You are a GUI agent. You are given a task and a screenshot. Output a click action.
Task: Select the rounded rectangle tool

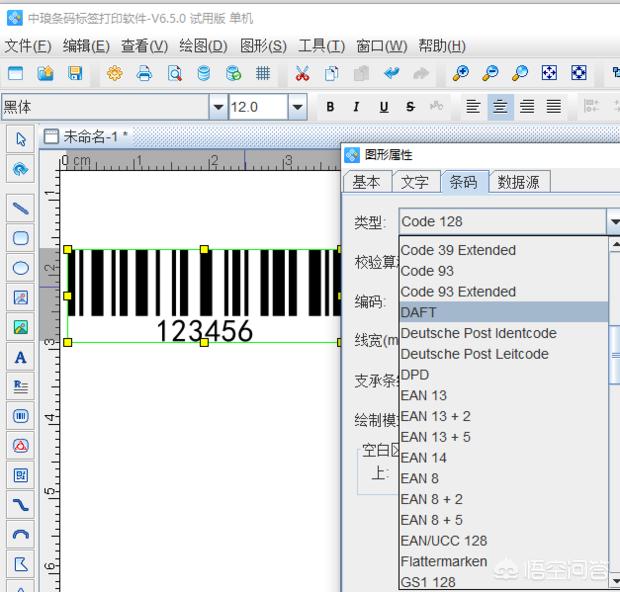[21, 238]
